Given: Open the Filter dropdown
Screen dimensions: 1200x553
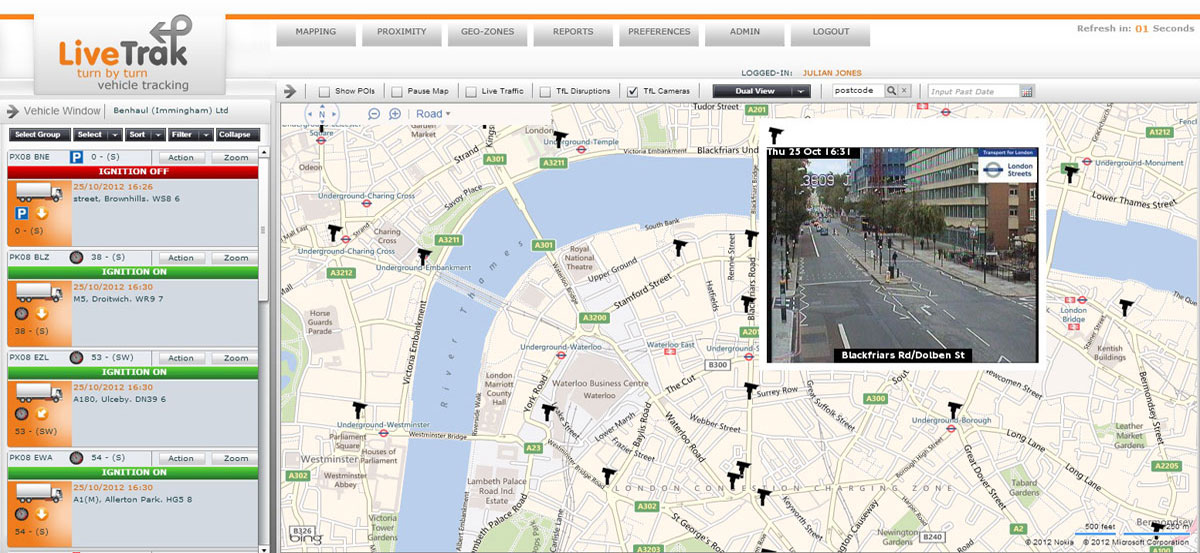Looking at the screenshot, I should pyautogui.click(x=191, y=134).
